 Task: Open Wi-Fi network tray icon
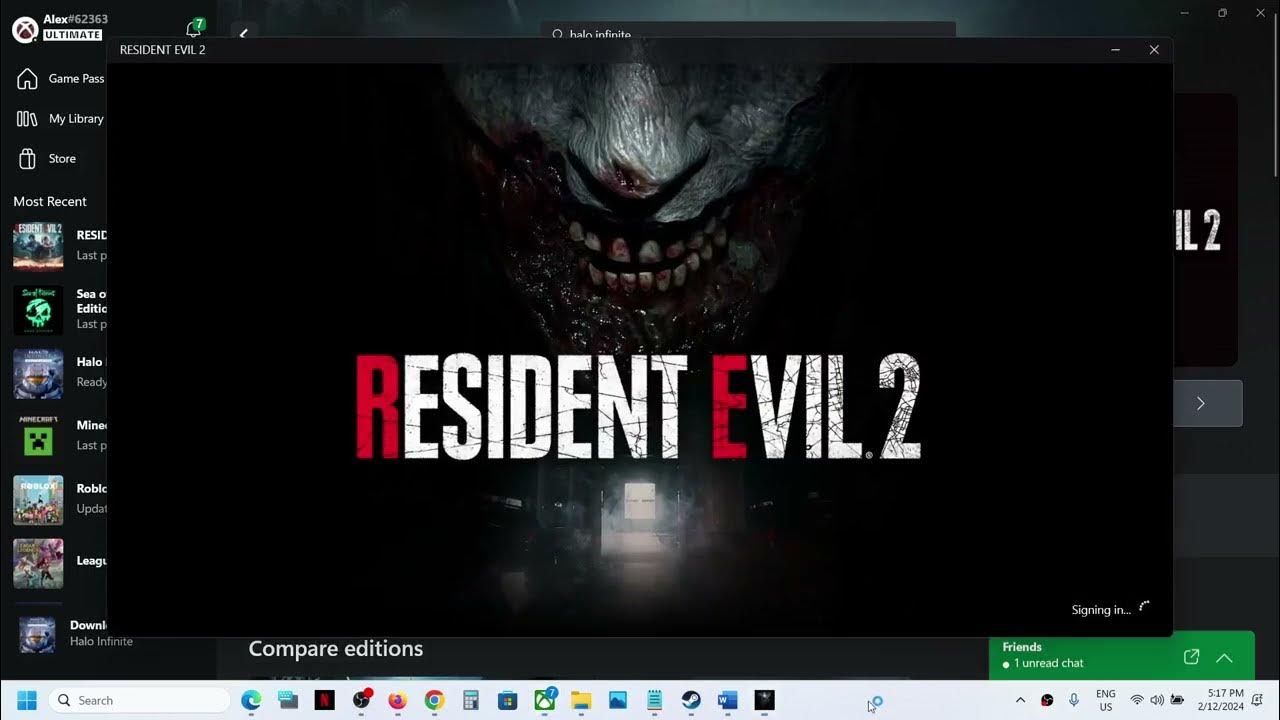pyautogui.click(x=1137, y=700)
